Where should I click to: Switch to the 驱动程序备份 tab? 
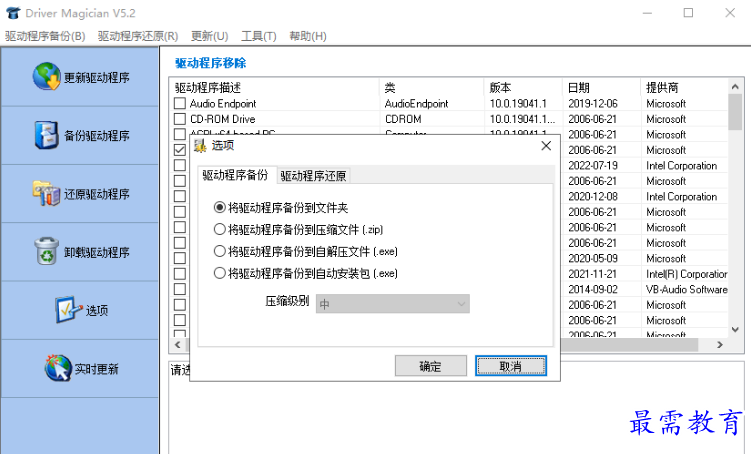[x=235, y=175]
